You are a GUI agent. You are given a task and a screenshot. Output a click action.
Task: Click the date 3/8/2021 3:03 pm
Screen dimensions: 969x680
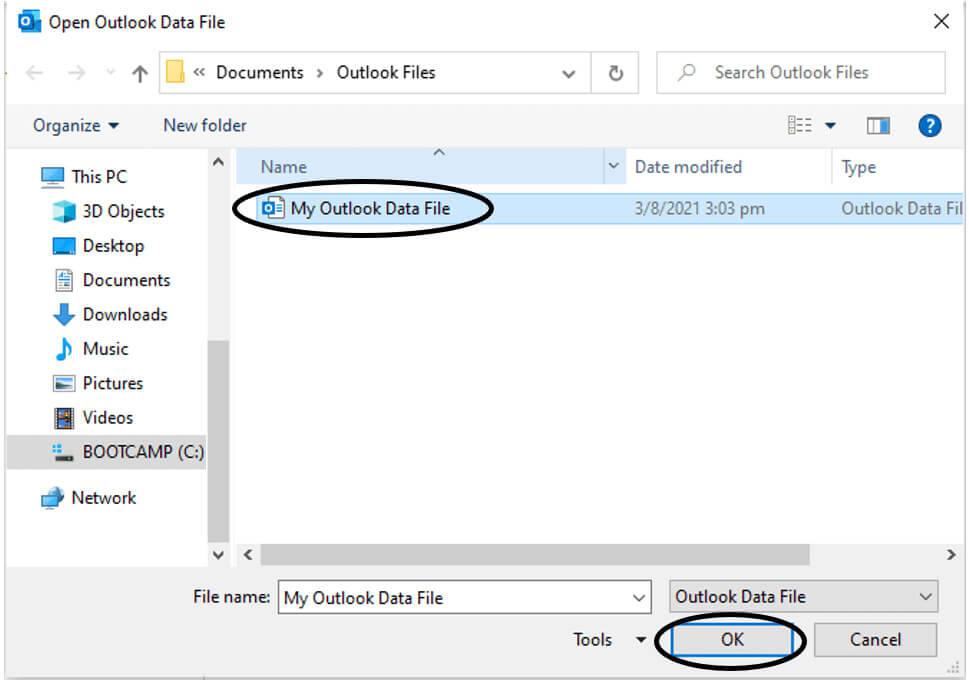click(x=700, y=208)
